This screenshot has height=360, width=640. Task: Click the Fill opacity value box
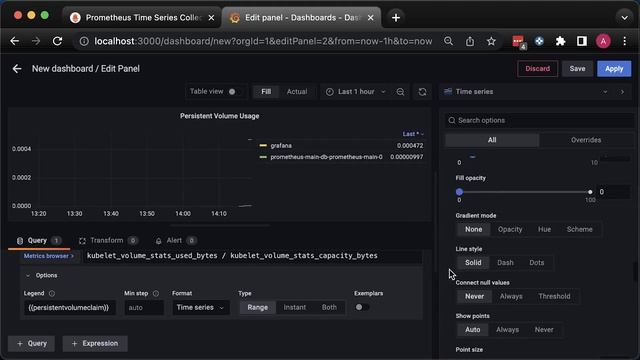(x=613, y=192)
